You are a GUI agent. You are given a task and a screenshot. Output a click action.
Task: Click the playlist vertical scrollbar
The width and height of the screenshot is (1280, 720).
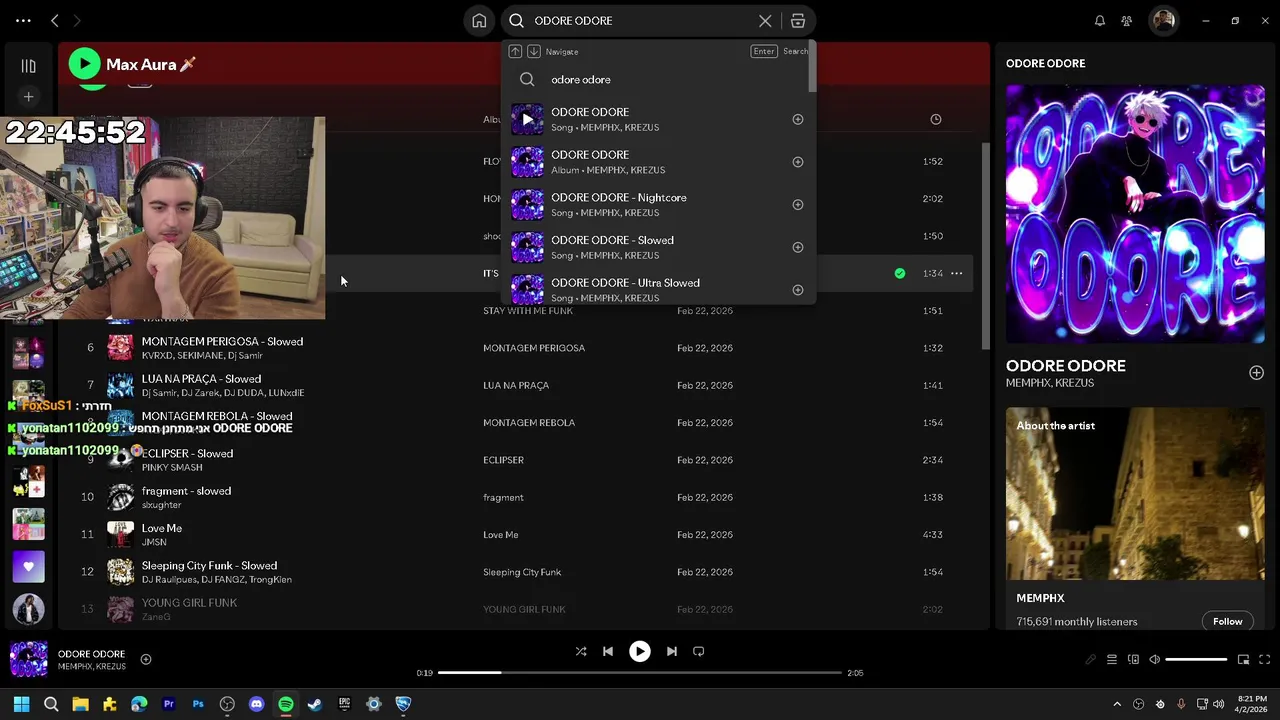986,245
